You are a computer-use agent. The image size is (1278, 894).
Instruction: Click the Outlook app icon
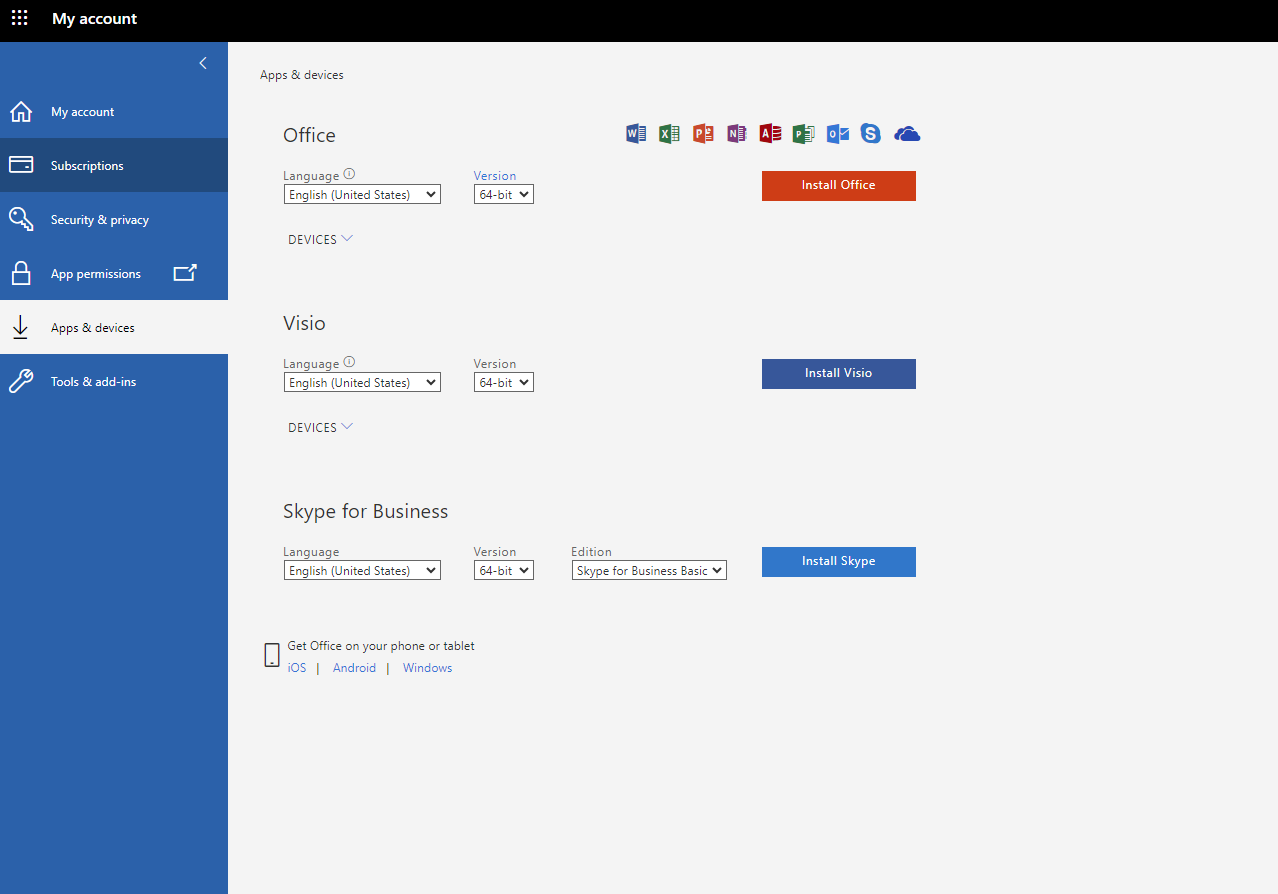coord(838,133)
